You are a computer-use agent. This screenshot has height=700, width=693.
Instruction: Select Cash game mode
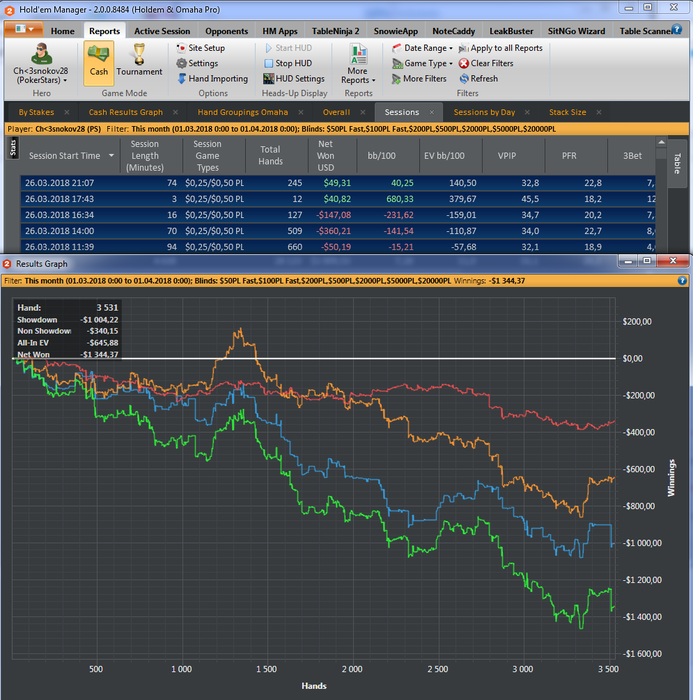point(99,63)
